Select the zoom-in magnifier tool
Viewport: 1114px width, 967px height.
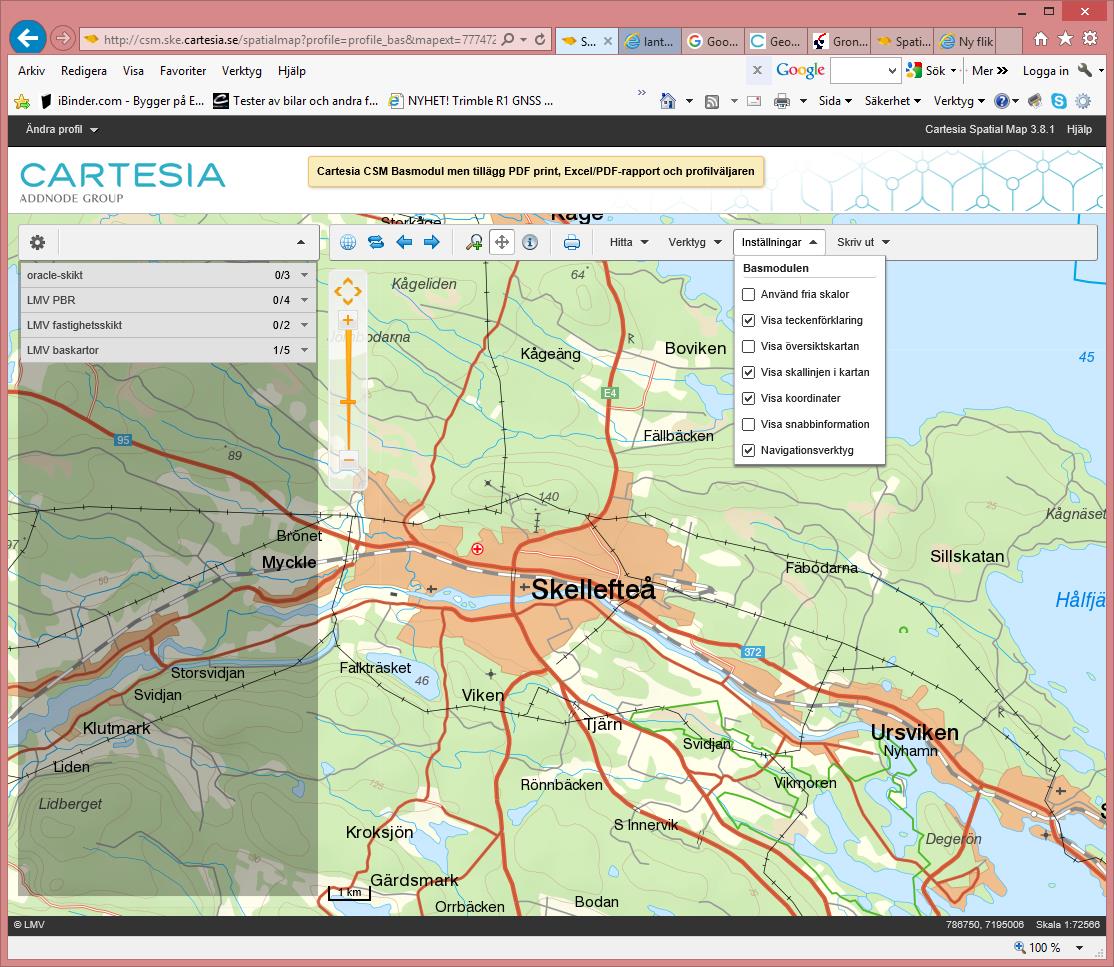474,242
